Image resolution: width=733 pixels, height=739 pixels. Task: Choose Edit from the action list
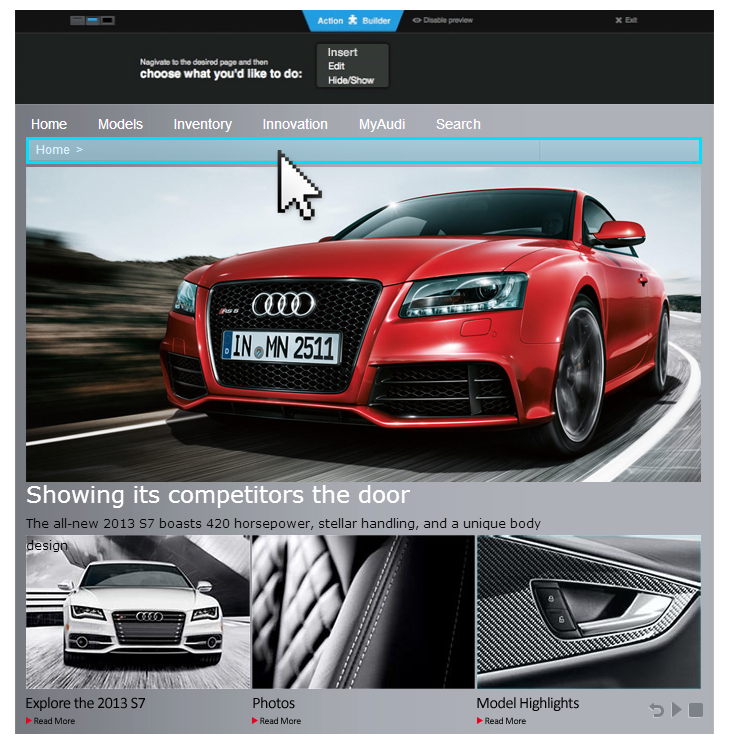pyautogui.click(x=337, y=66)
